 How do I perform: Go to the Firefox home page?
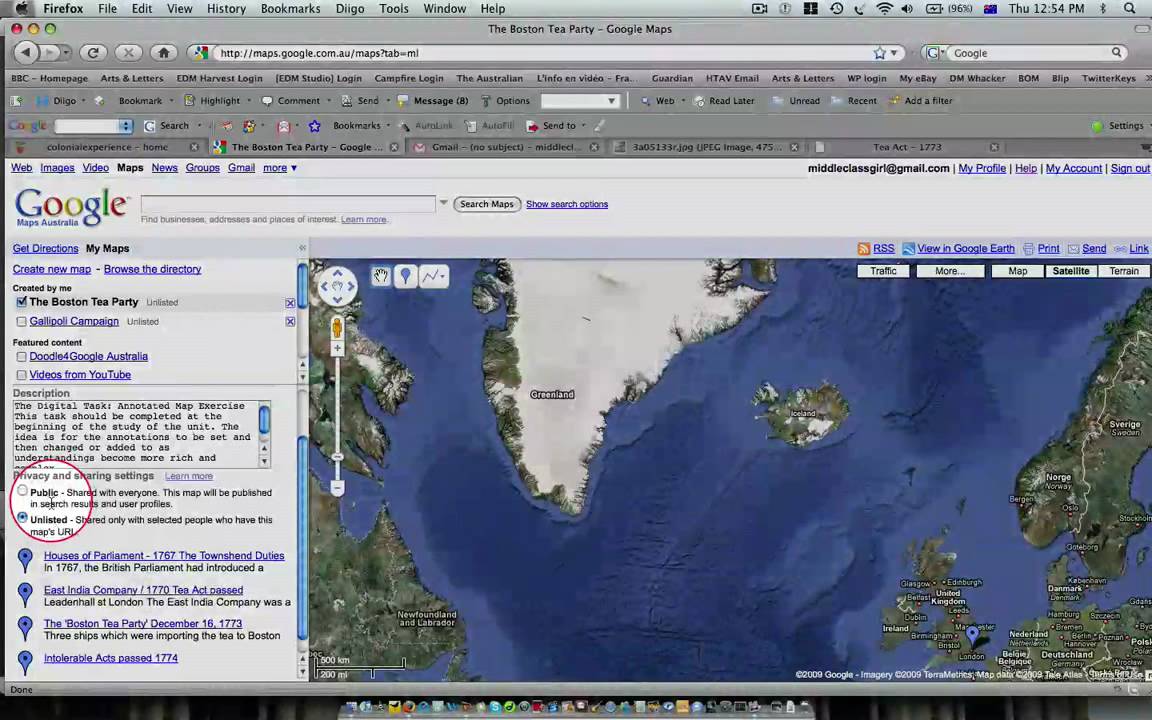point(164,53)
